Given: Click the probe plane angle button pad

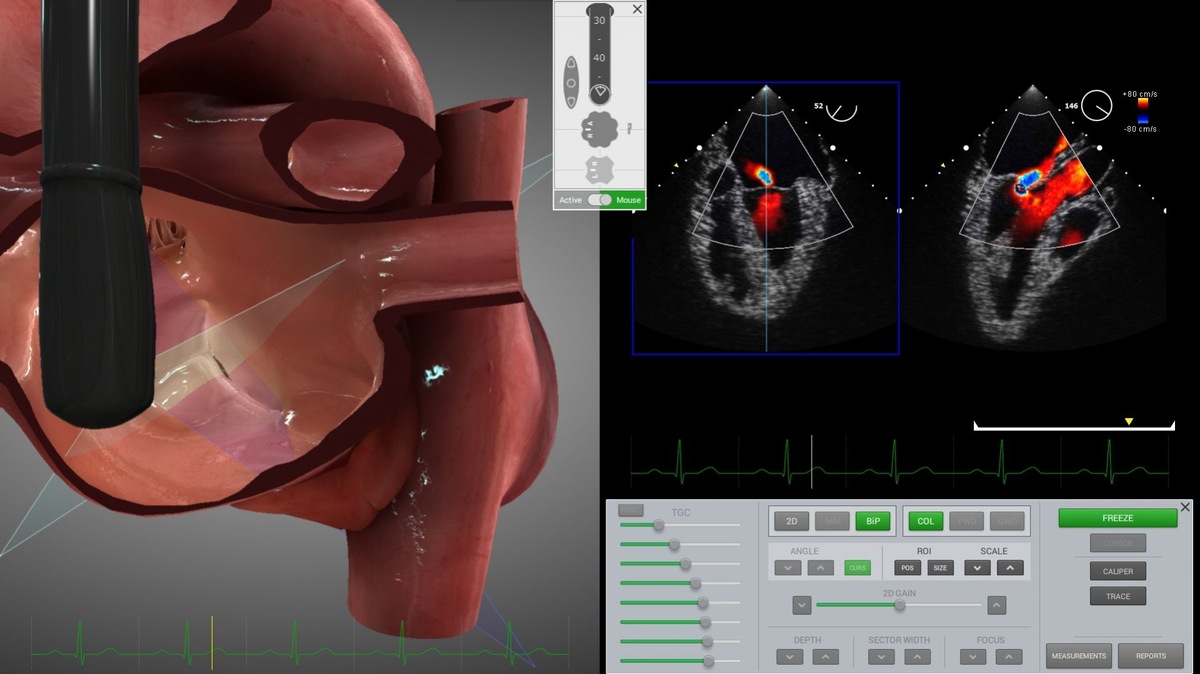Looking at the screenshot, I should [x=571, y=83].
